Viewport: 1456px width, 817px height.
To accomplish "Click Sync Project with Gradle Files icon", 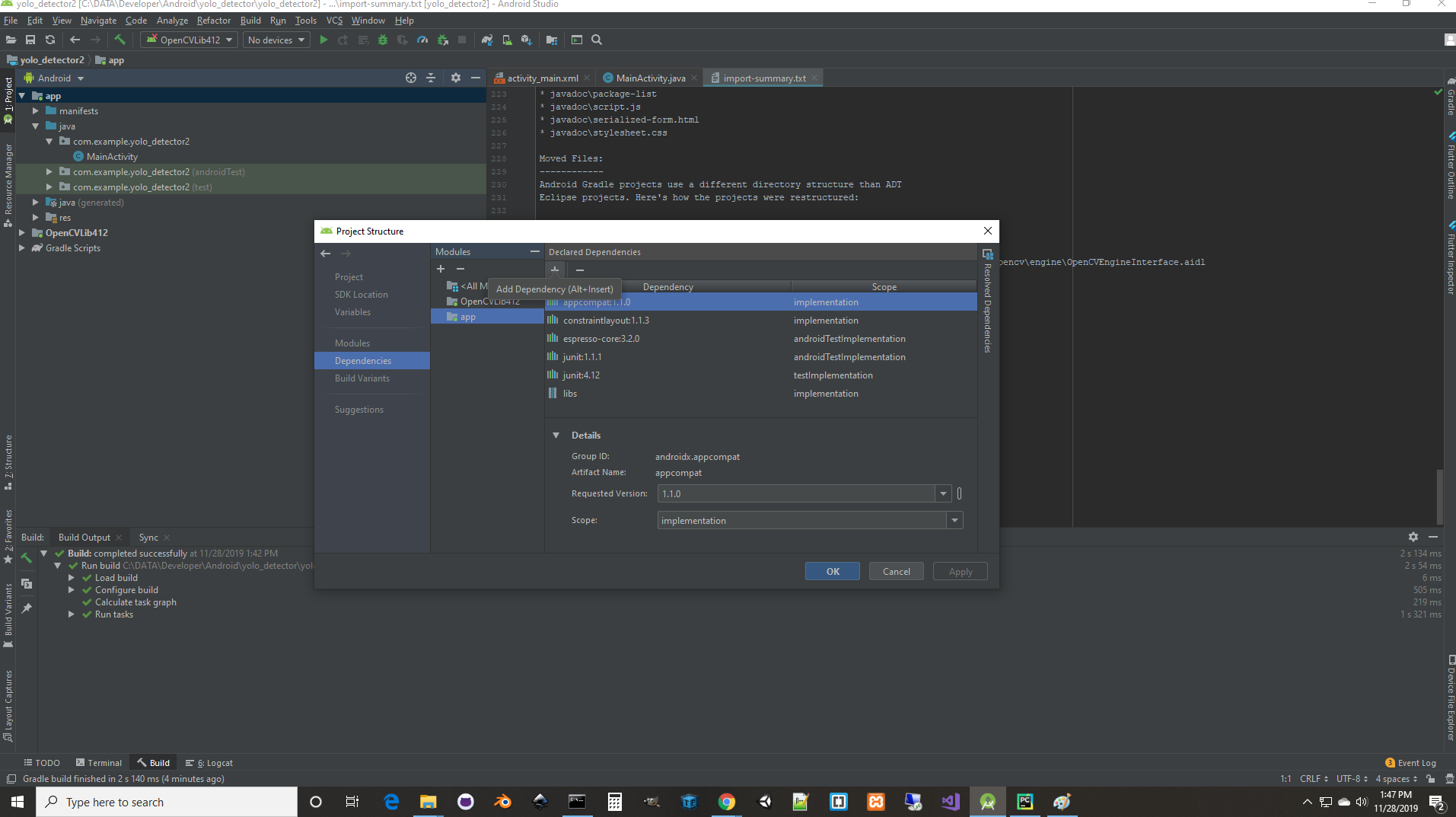I will 487,40.
